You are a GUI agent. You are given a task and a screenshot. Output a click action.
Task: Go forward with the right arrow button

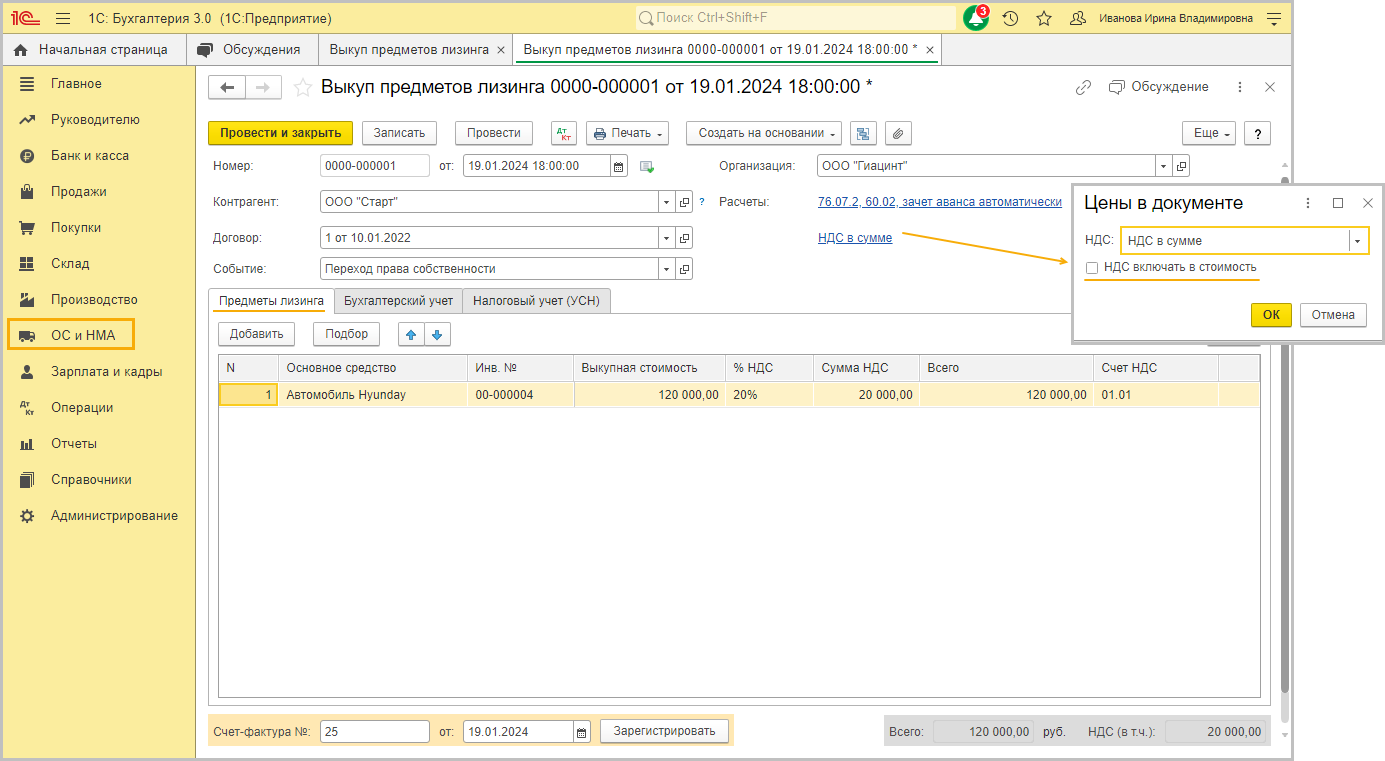pyautogui.click(x=263, y=87)
